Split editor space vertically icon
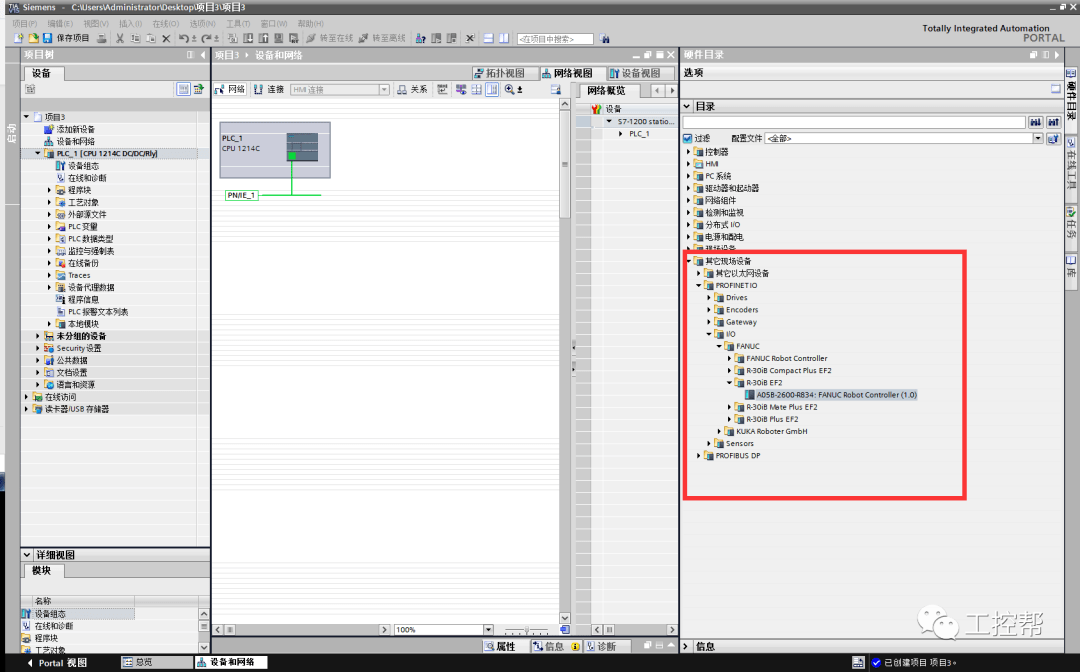Viewport: 1080px width, 672px height. pos(503,39)
